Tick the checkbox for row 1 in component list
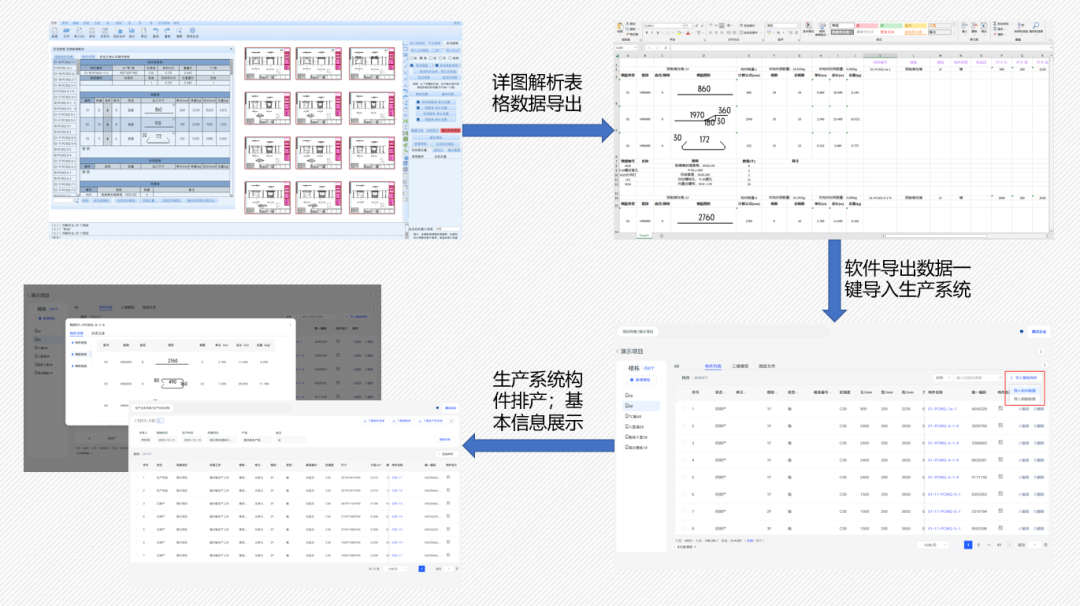Image resolution: width=1080 pixels, height=606 pixels. click(x=684, y=409)
